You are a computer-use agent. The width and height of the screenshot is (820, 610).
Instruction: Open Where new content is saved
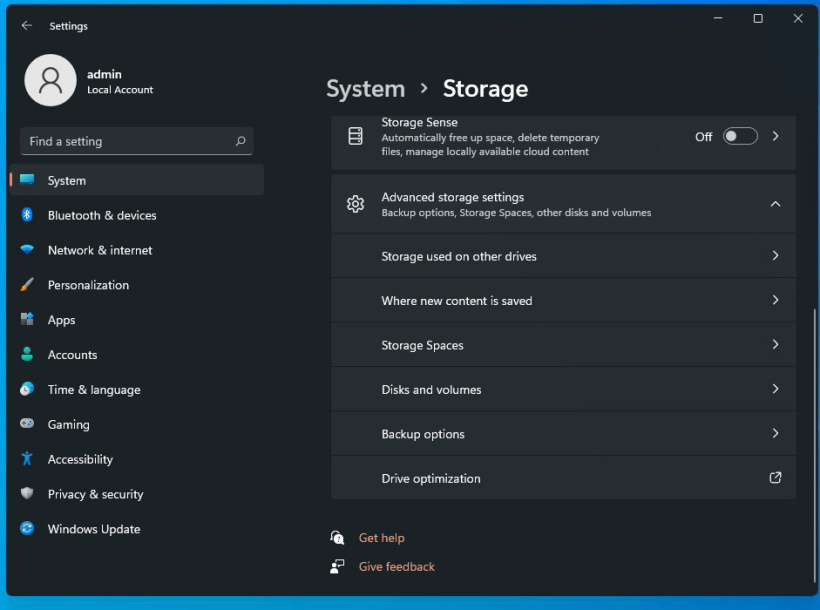coord(563,300)
